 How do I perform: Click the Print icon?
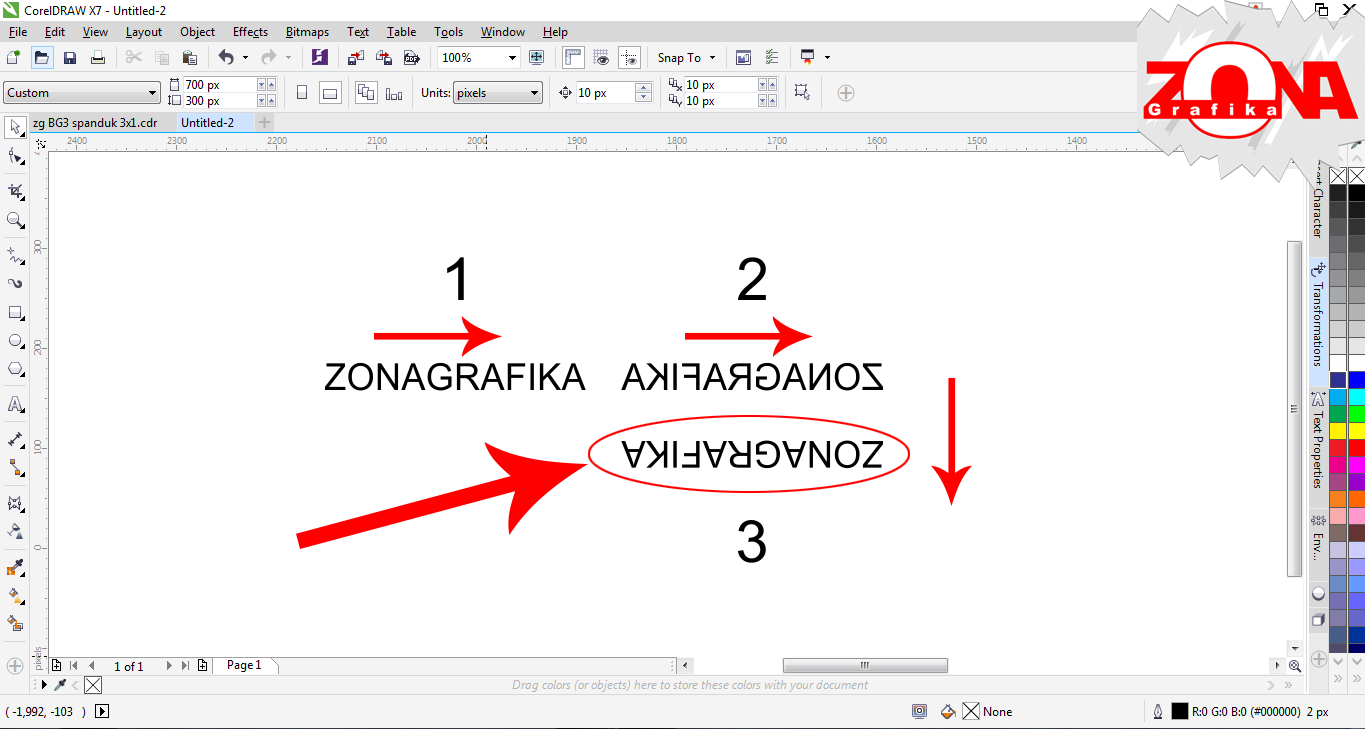click(98, 57)
